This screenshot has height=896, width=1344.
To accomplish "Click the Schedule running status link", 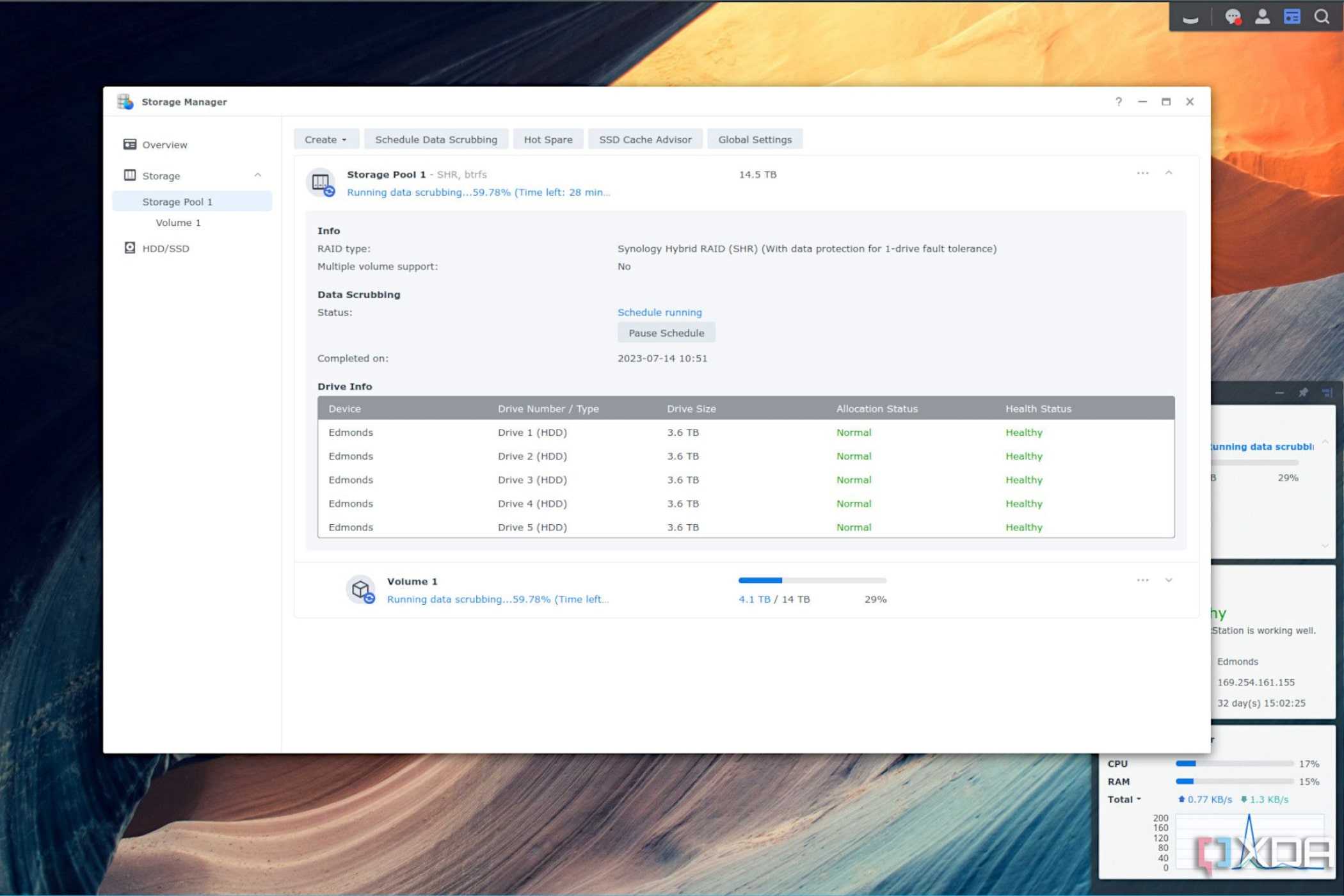I will (x=659, y=312).
